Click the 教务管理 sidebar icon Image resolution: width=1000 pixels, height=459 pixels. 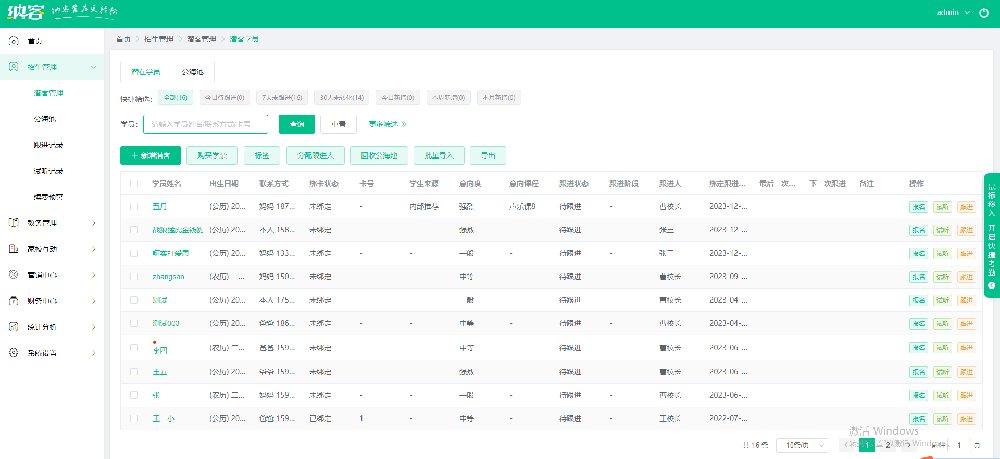point(13,222)
